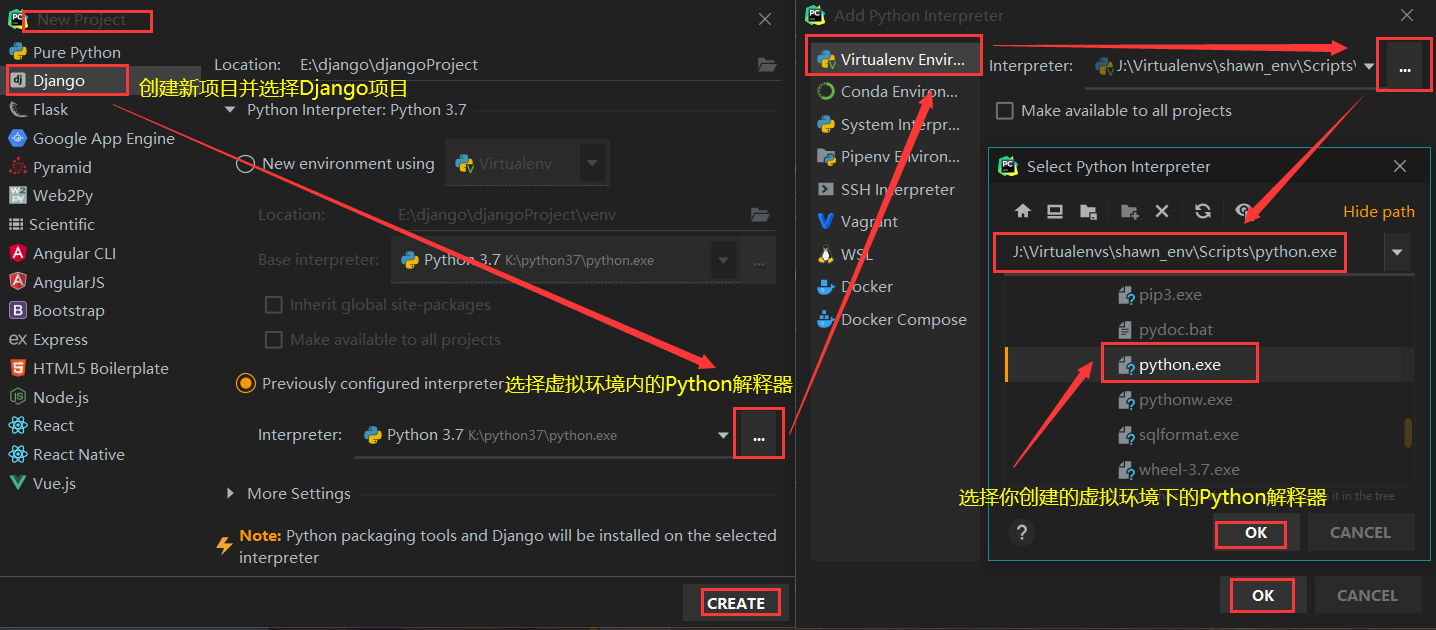Open the Virtualenv environment type dropdown
The image size is (1436, 630).
(592, 163)
